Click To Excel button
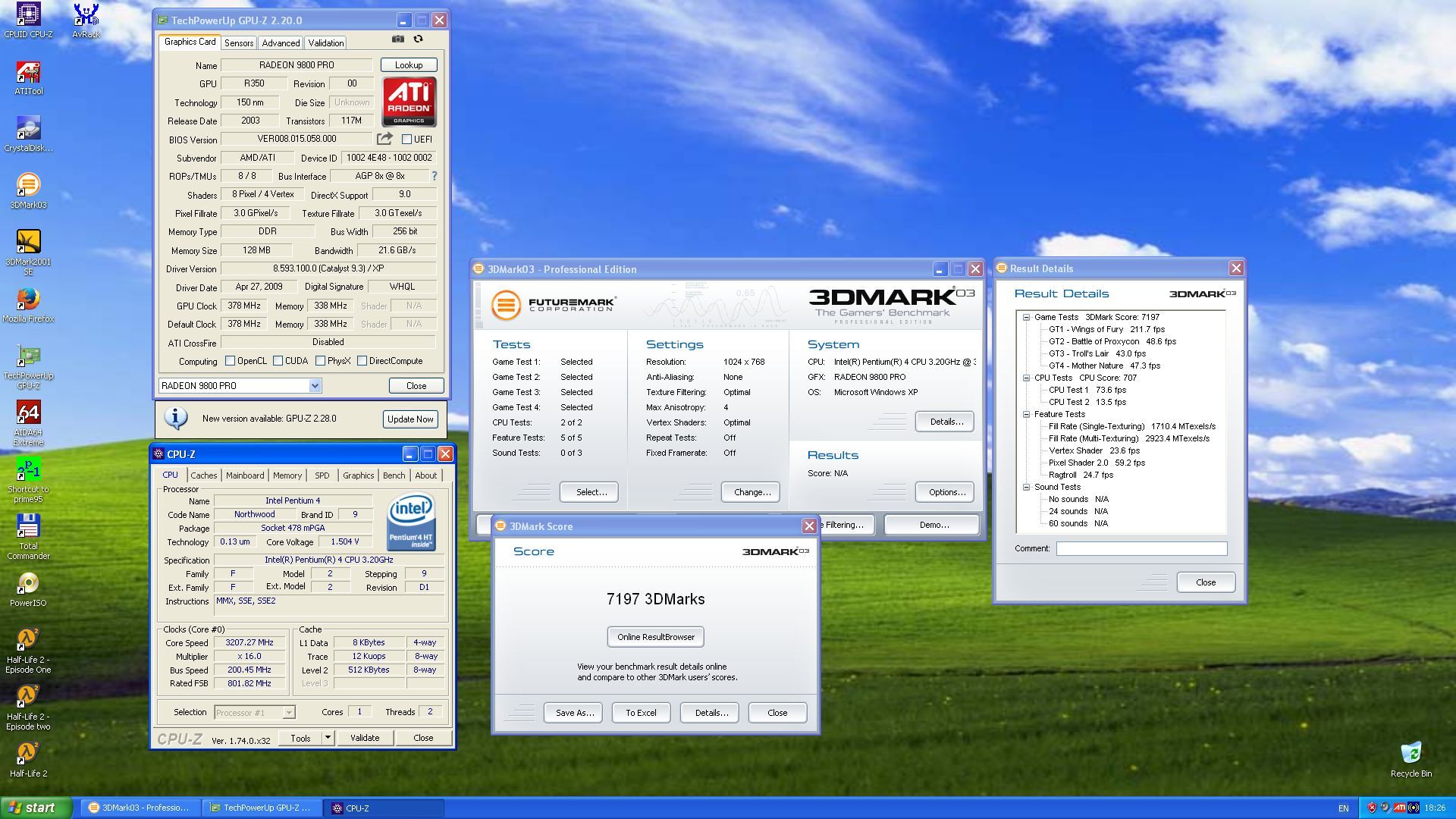Image resolution: width=1456 pixels, height=819 pixels. click(641, 713)
